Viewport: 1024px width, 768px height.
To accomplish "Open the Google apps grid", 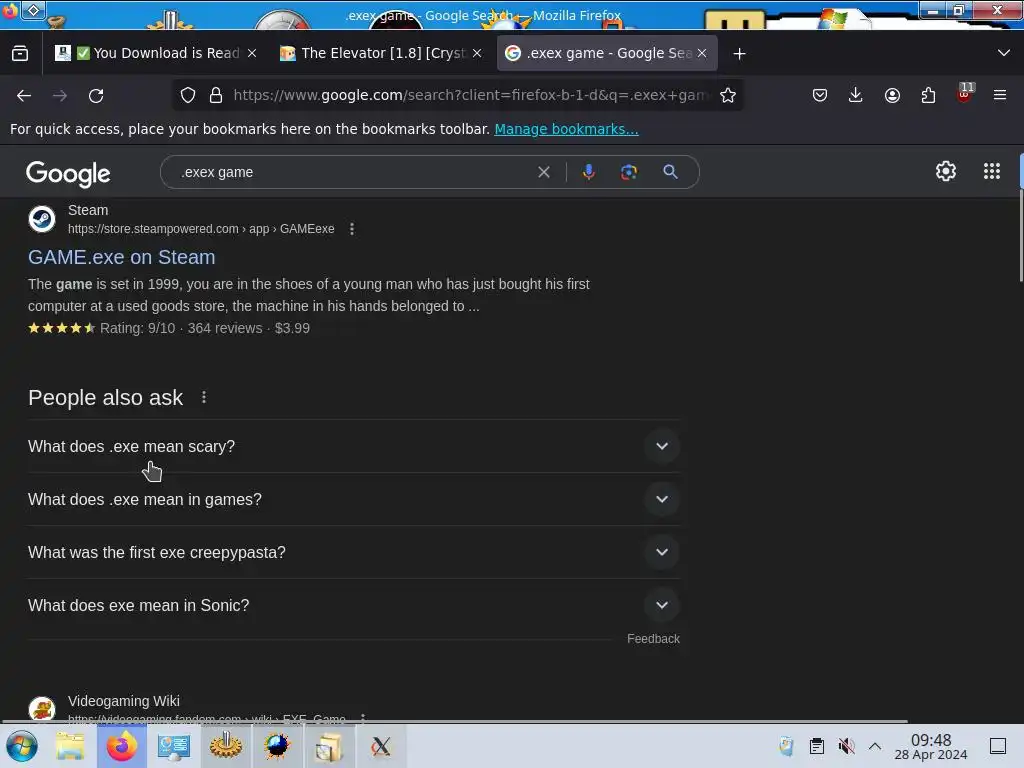I will pyautogui.click(x=992, y=171).
